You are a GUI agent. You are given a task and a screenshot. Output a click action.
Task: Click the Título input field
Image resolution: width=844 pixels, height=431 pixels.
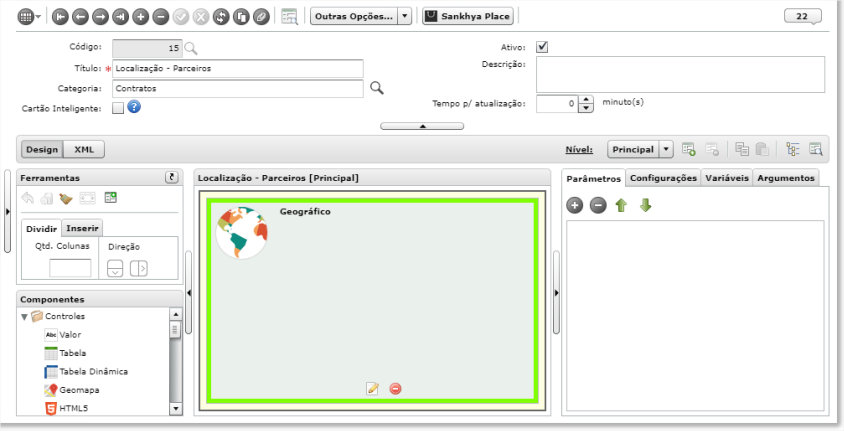point(238,68)
